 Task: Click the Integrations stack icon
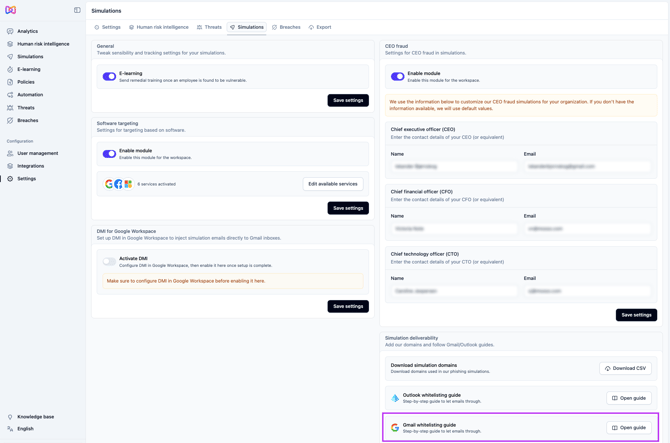tap(10, 166)
